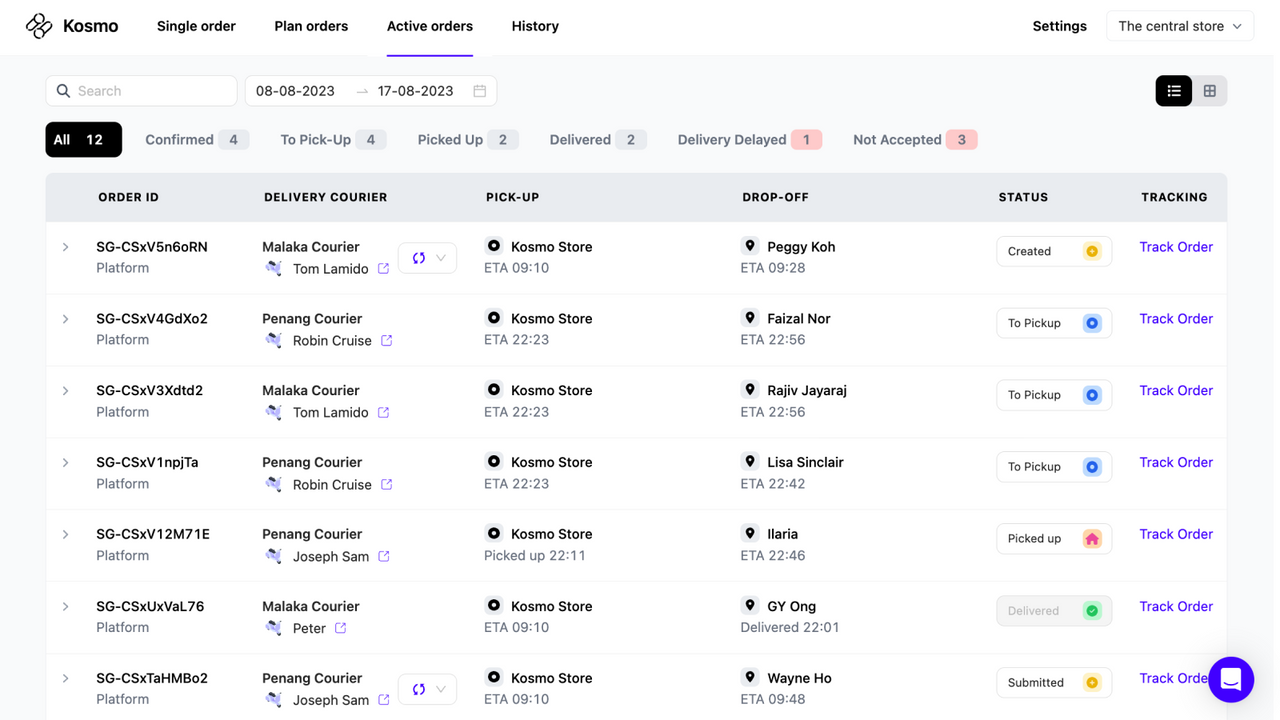
Task: Click start date 08-08-2023
Action: [x=295, y=91]
